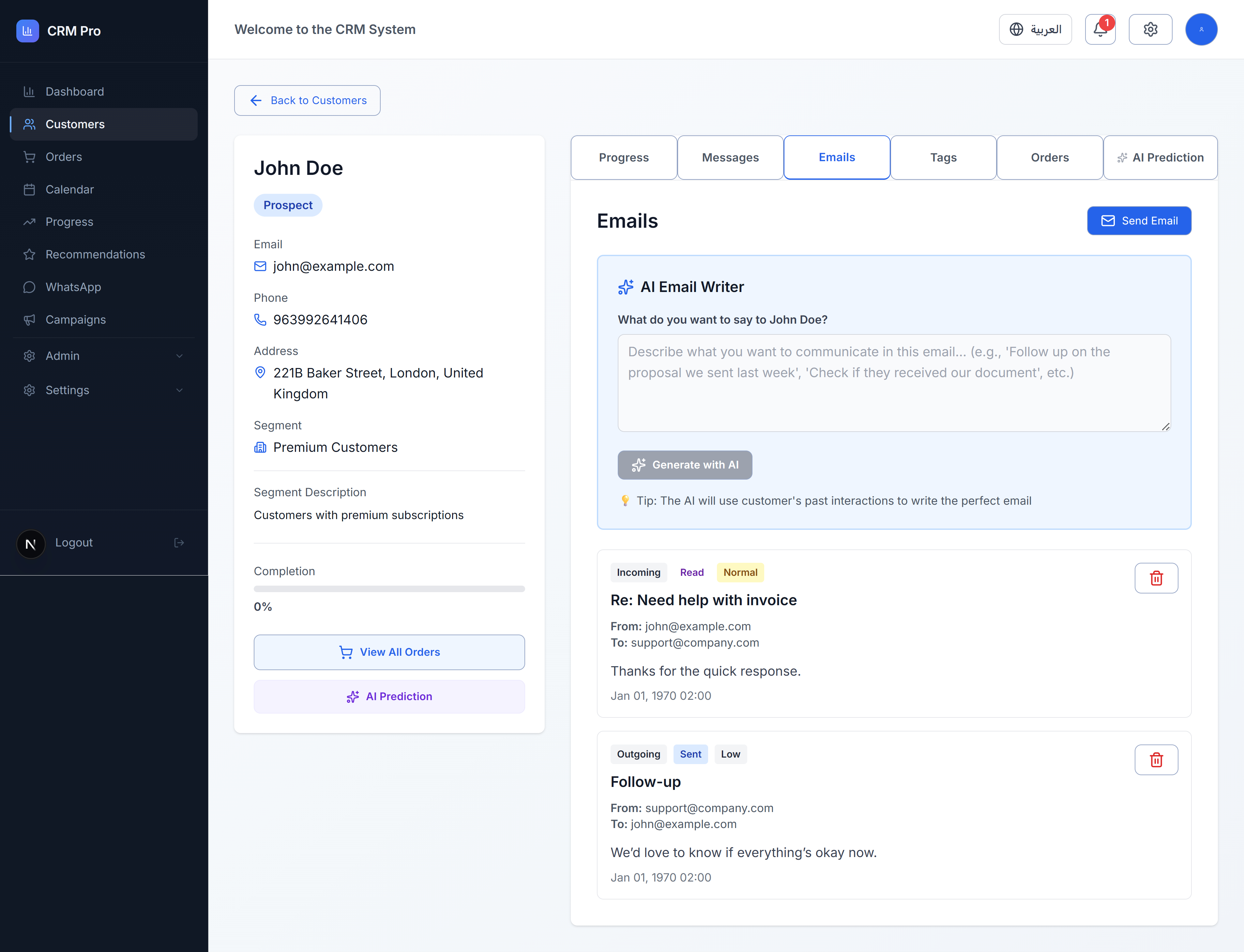Switch language to العربية
Viewport: 1244px width, 952px height.
[x=1035, y=29]
